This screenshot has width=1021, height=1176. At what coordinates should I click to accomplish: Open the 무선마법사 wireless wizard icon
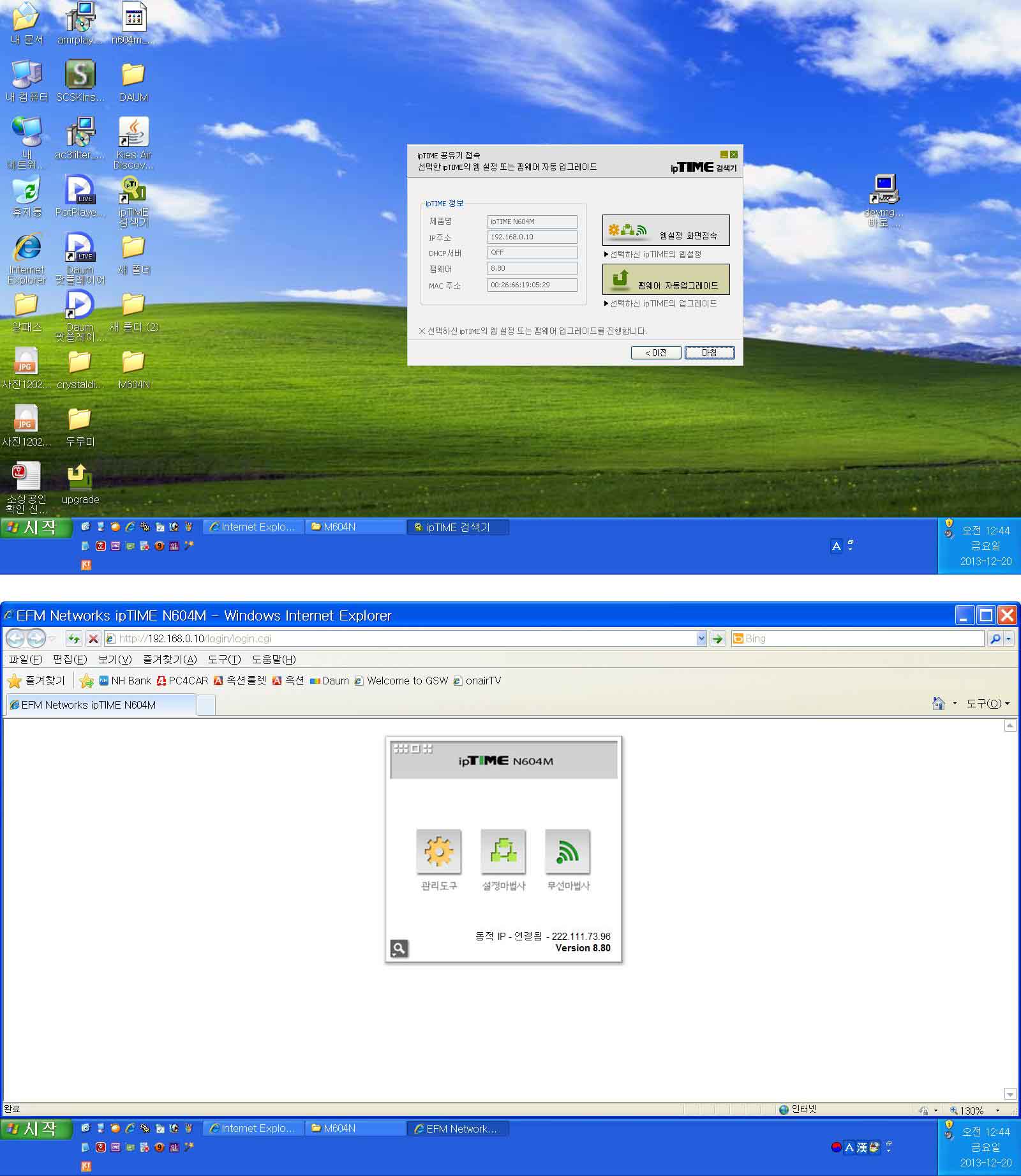568,851
